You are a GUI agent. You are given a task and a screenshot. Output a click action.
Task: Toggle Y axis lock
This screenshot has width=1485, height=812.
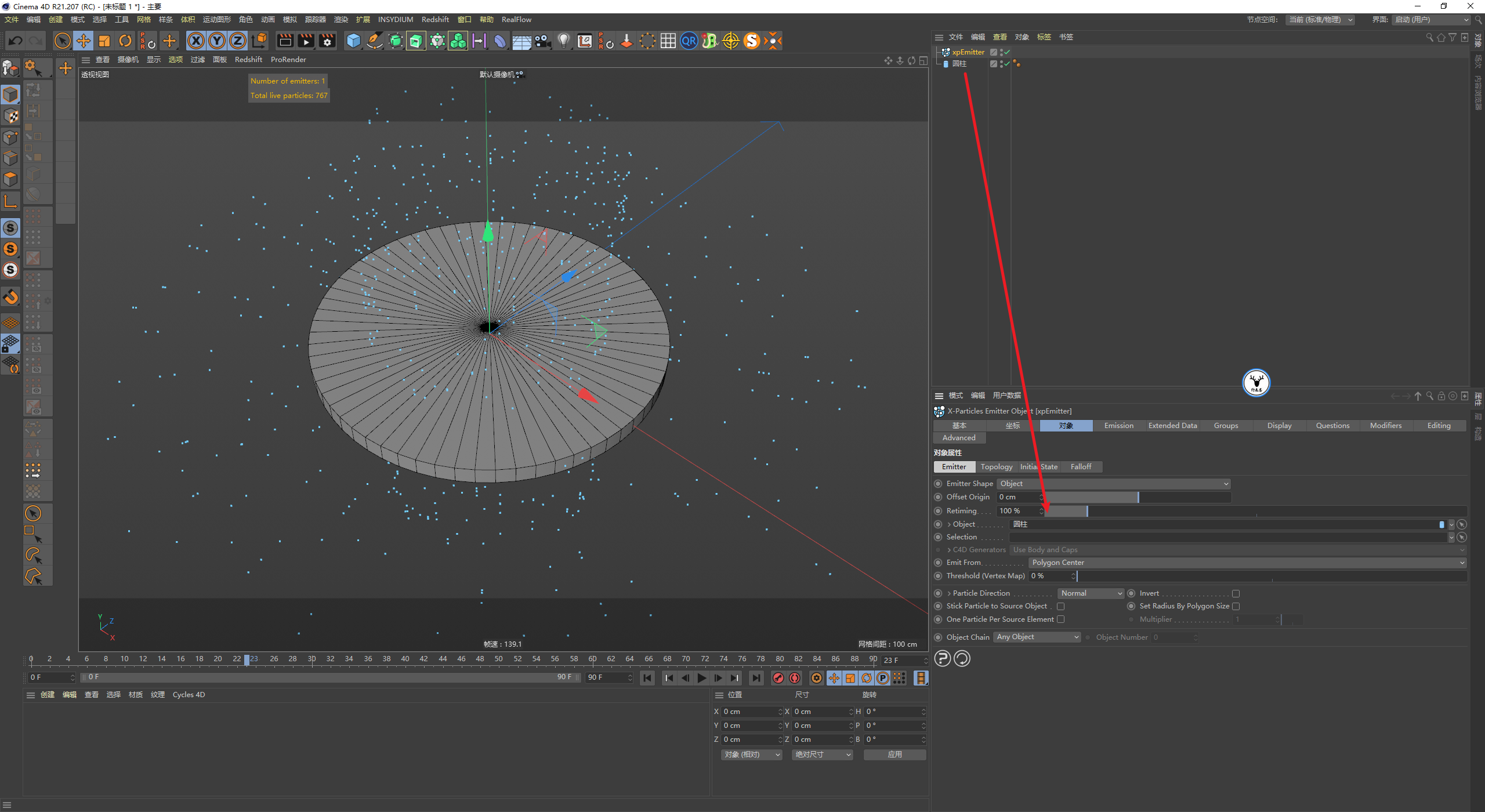(x=217, y=41)
